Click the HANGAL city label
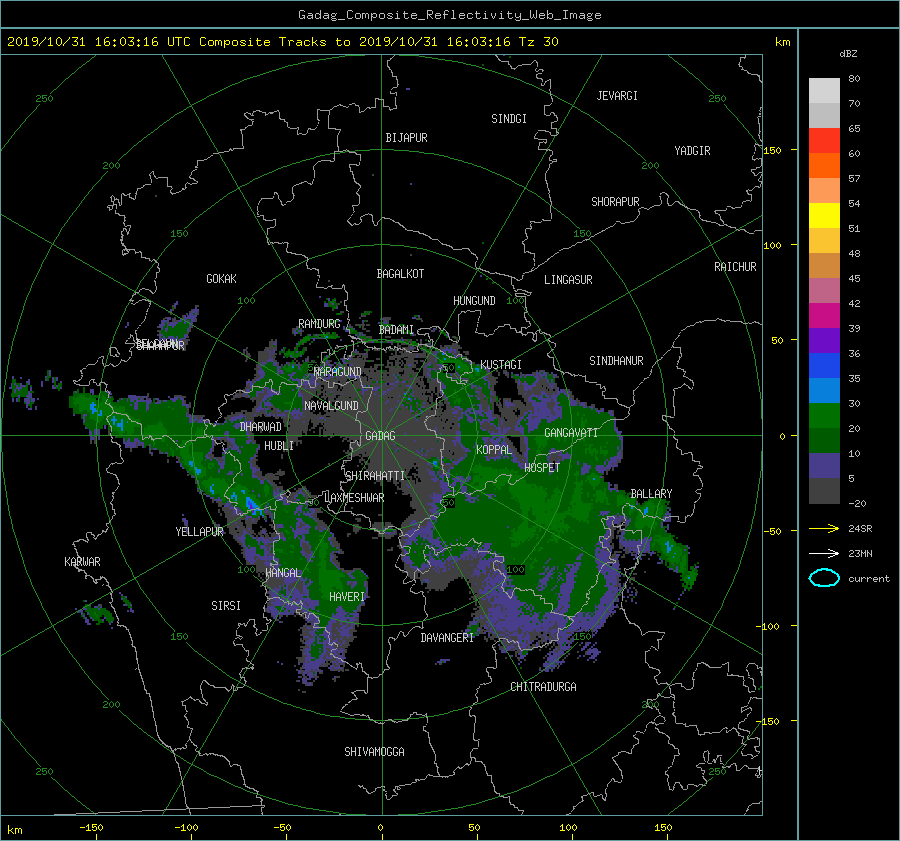This screenshot has height=841, width=900. click(283, 573)
